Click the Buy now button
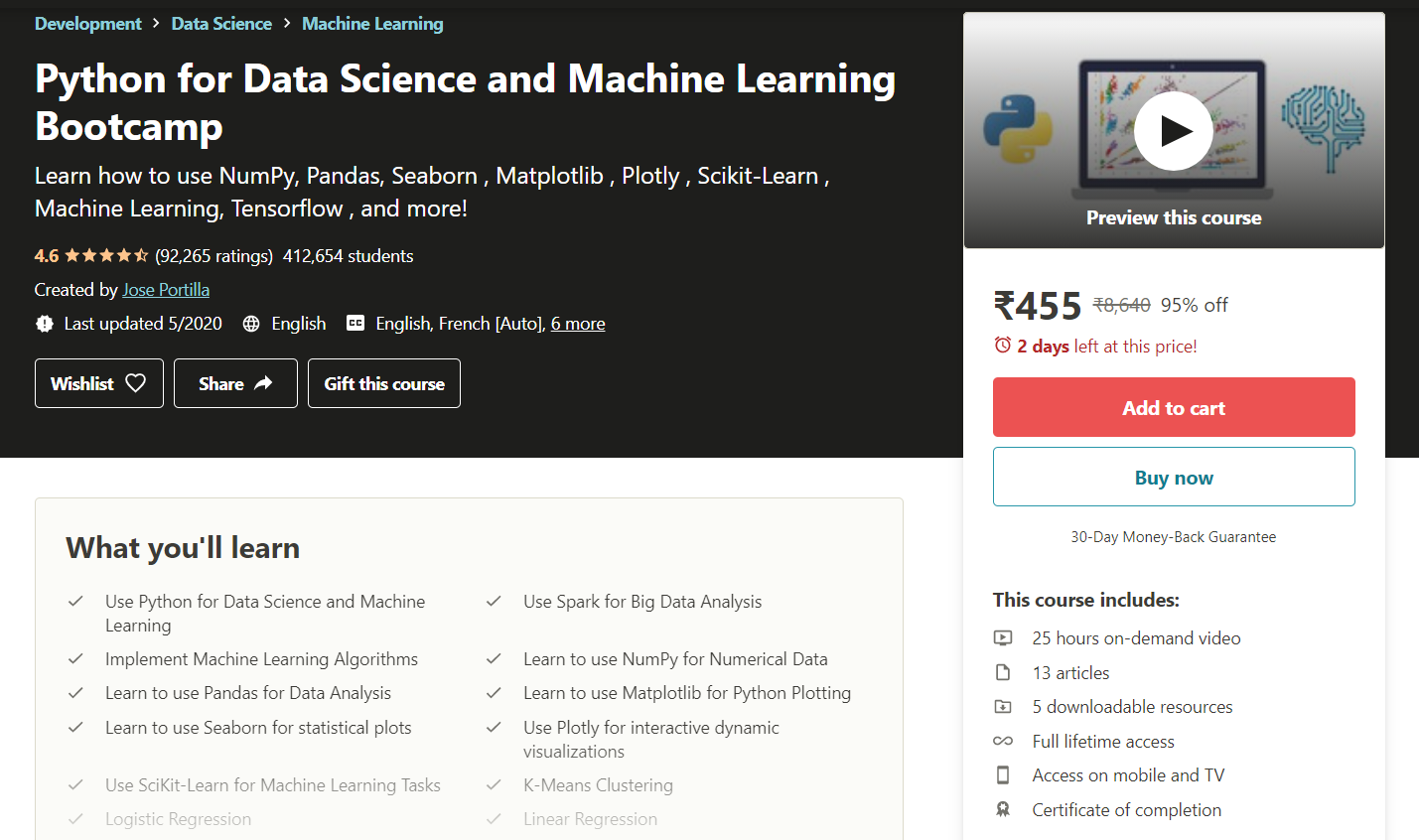Screen dimensions: 1419x840 [1174, 477]
